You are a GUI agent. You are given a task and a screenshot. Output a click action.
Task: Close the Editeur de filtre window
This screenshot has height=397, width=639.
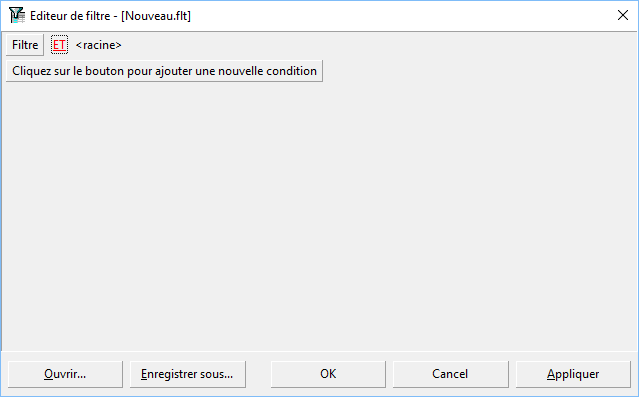tap(622, 15)
